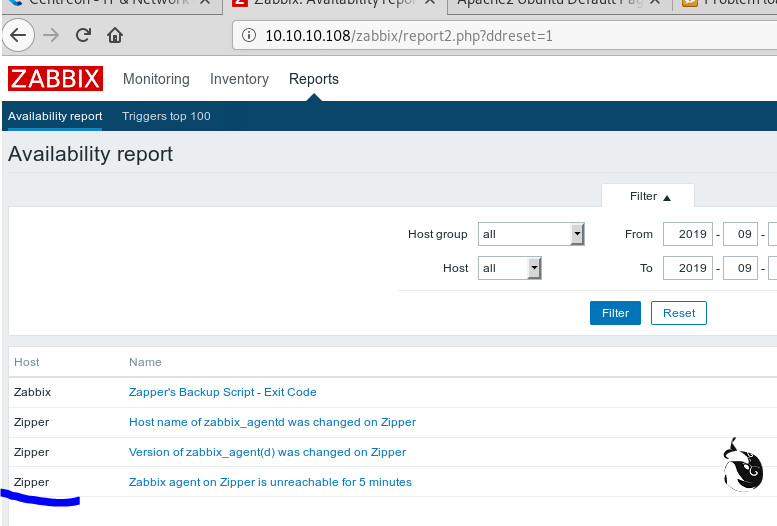Open the Inventory menu

point(239,79)
